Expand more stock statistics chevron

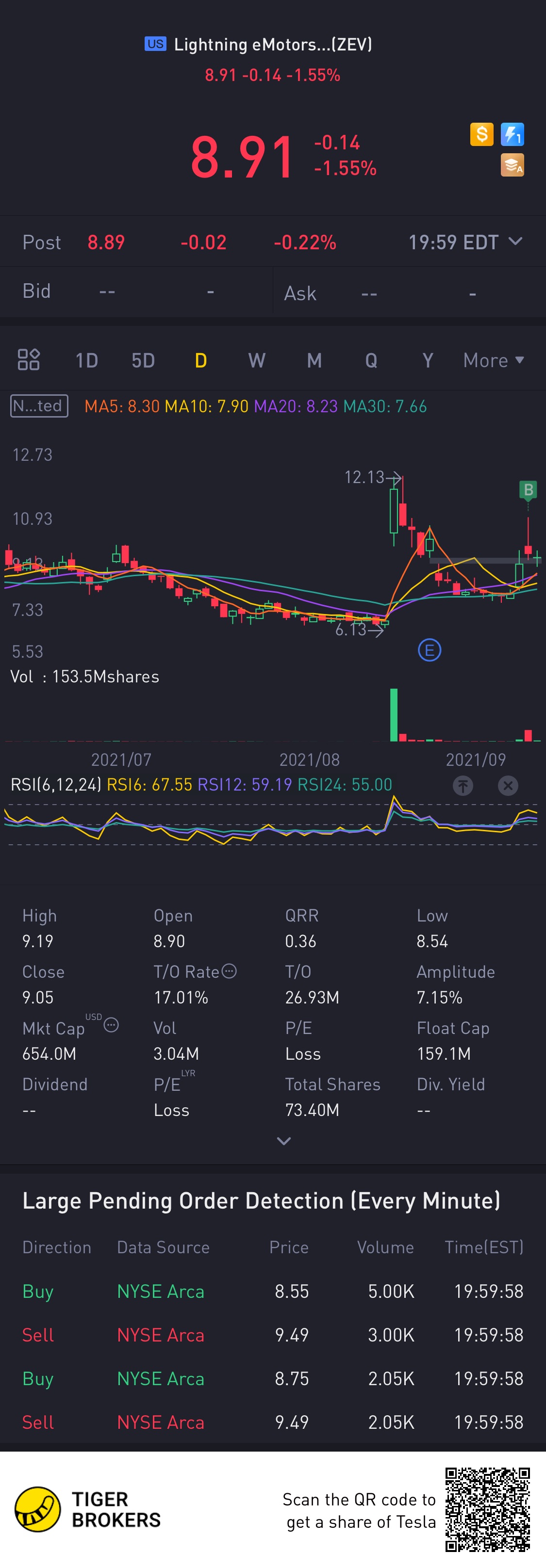pos(284,1141)
